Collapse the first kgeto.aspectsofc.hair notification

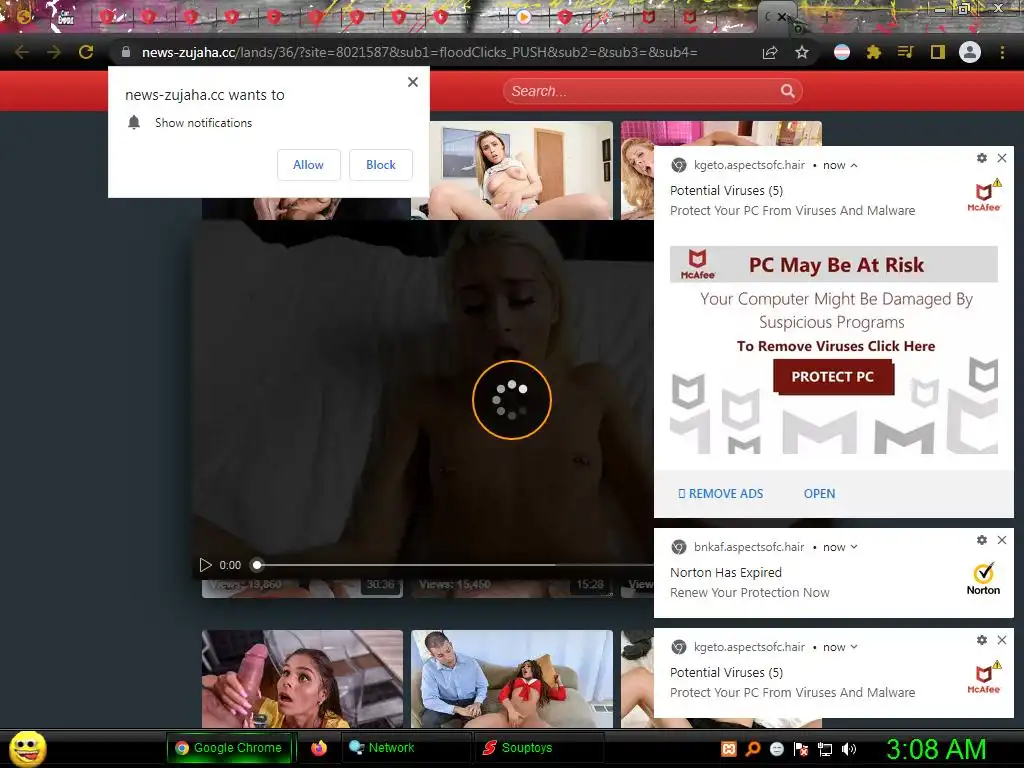click(x=854, y=165)
